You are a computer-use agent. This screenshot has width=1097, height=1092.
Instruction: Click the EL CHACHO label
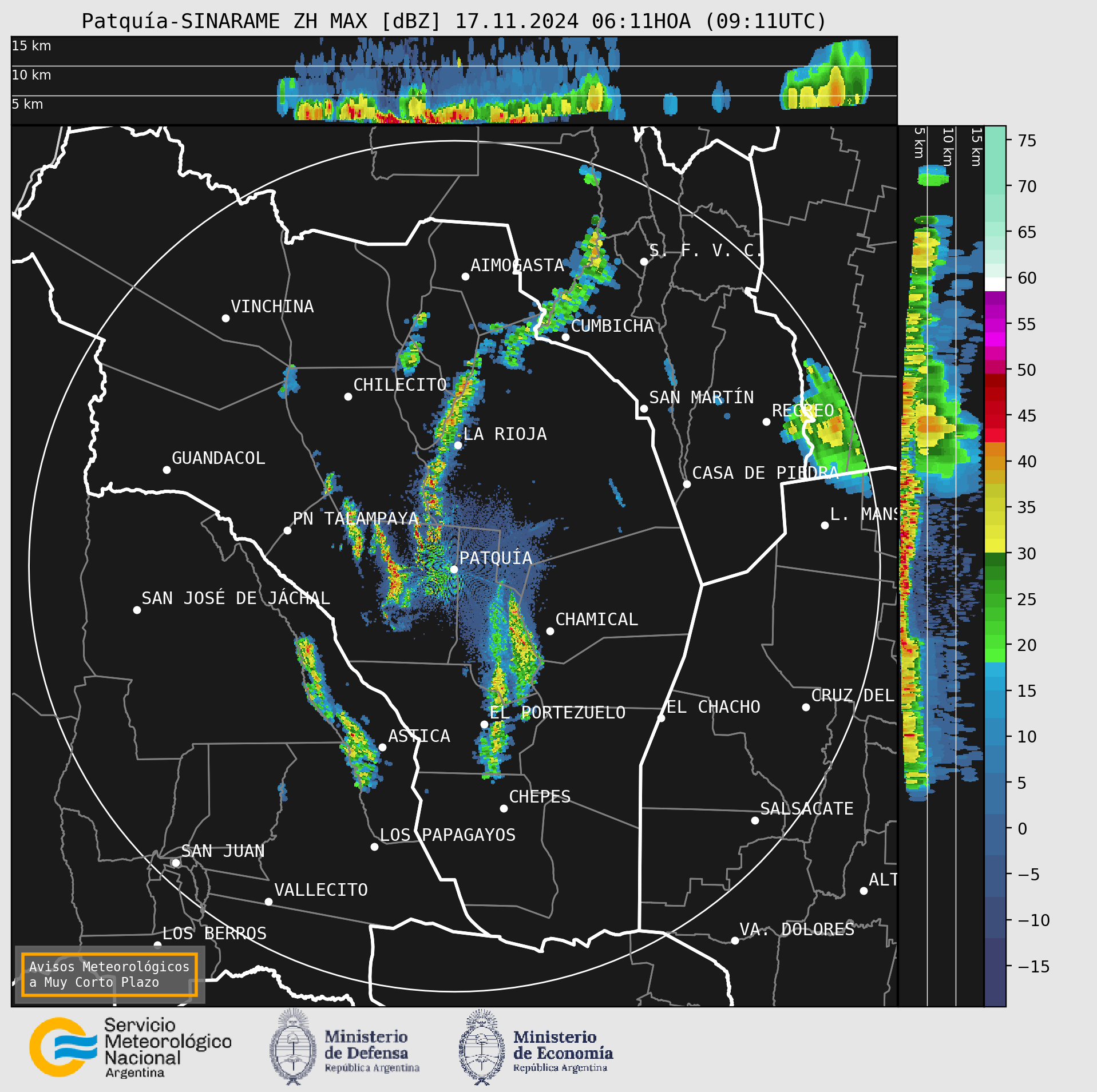(713, 706)
